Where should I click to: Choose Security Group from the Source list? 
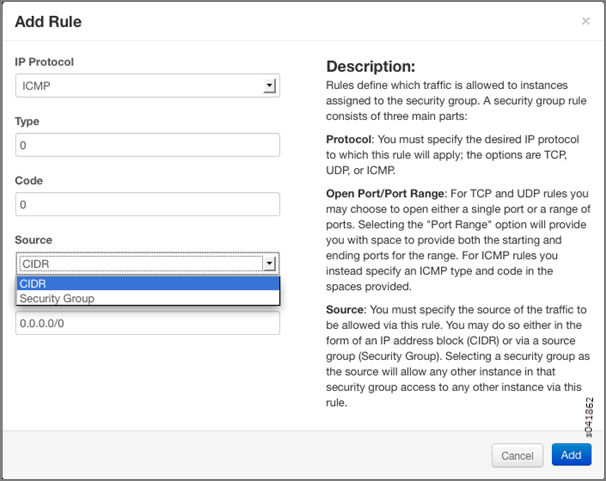tap(147, 298)
